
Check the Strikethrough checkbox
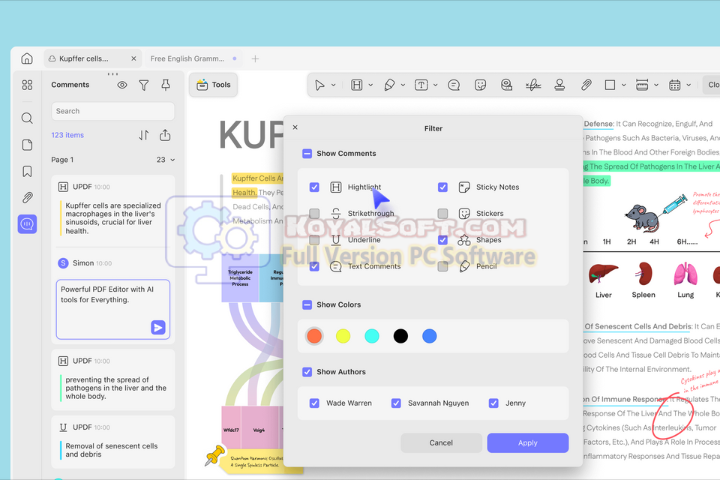click(314, 213)
